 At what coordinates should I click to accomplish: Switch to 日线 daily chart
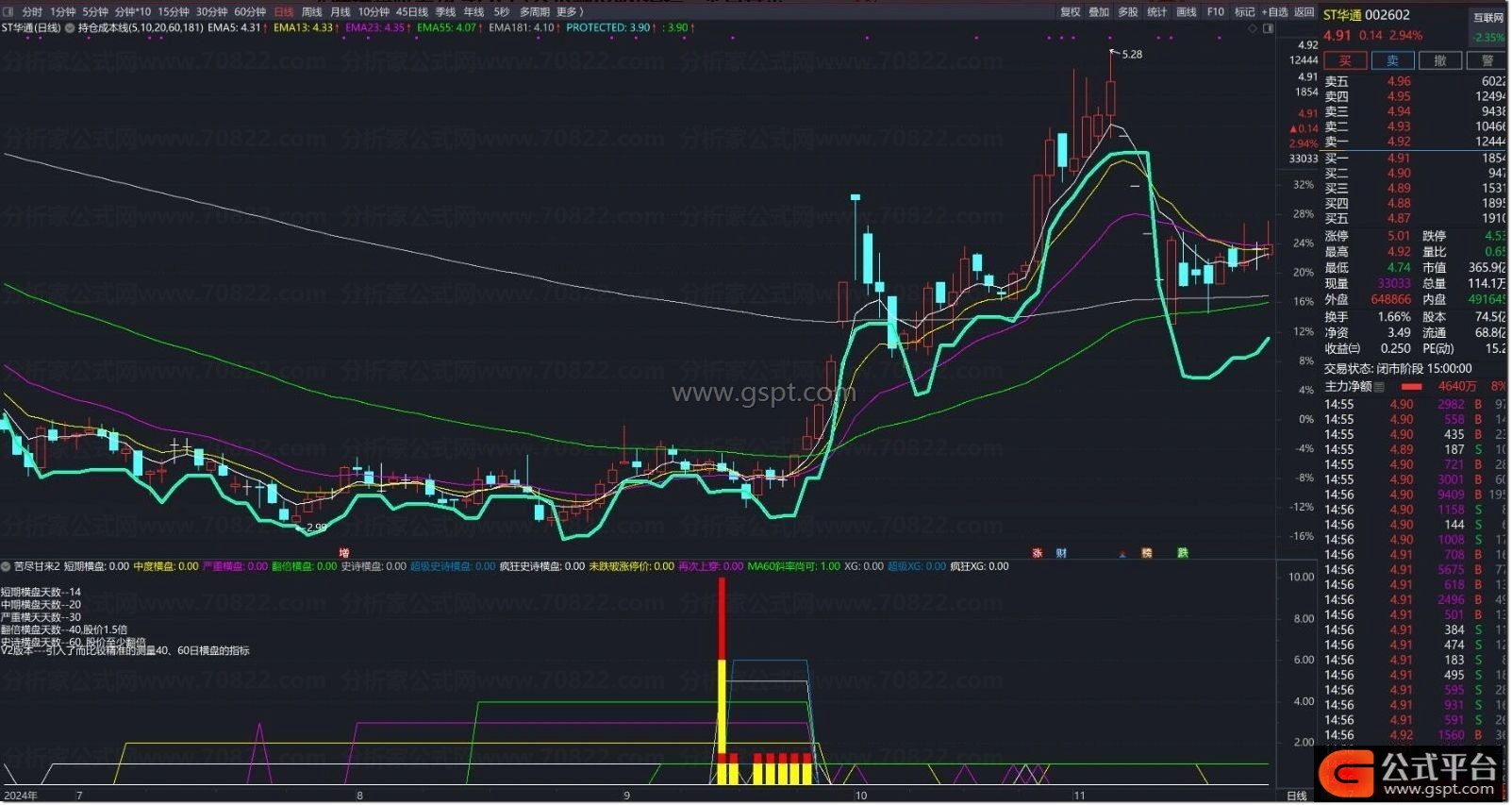click(x=284, y=12)
